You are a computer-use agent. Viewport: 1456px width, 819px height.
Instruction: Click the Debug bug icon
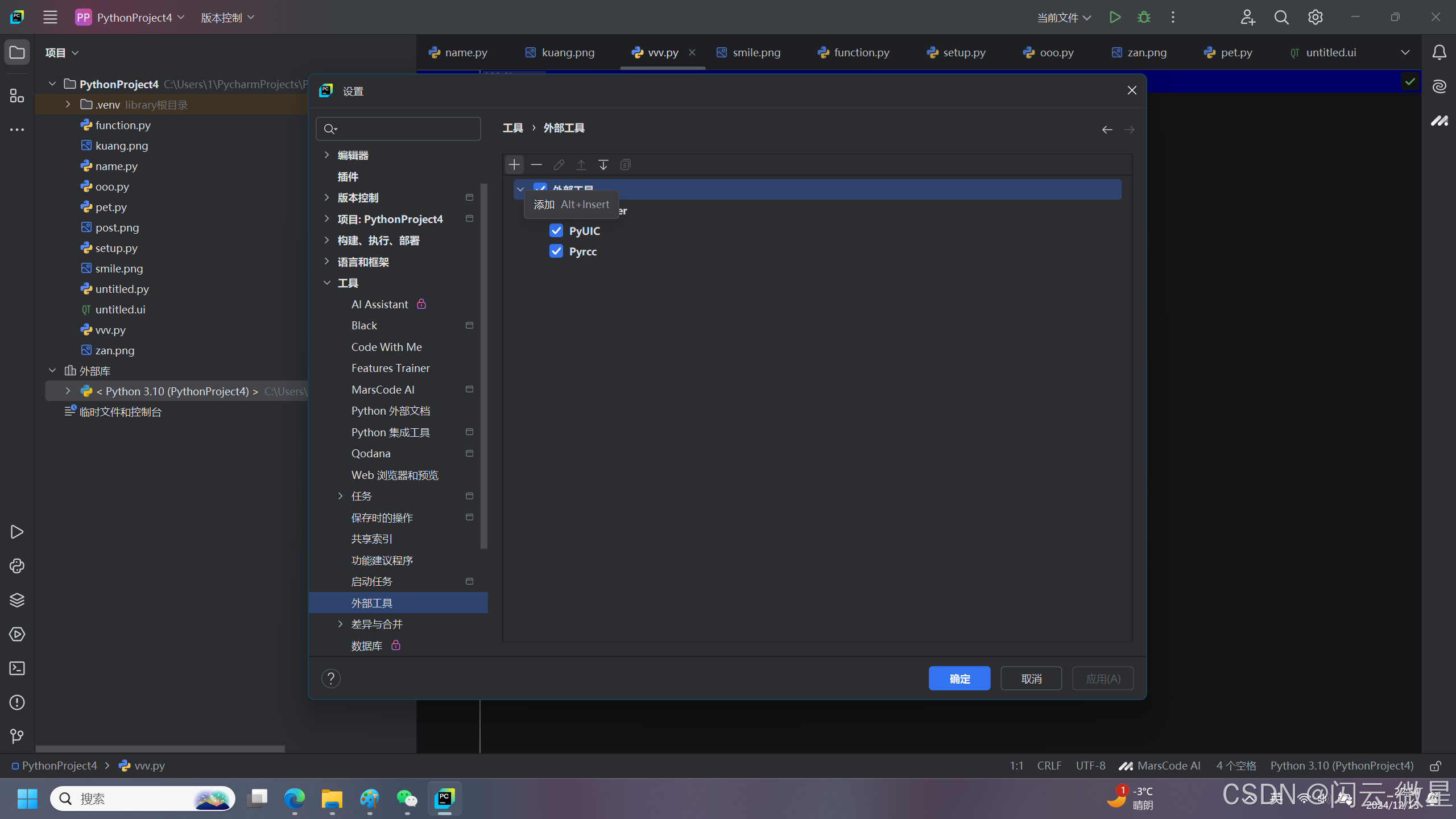click(x=1144, y=18)
